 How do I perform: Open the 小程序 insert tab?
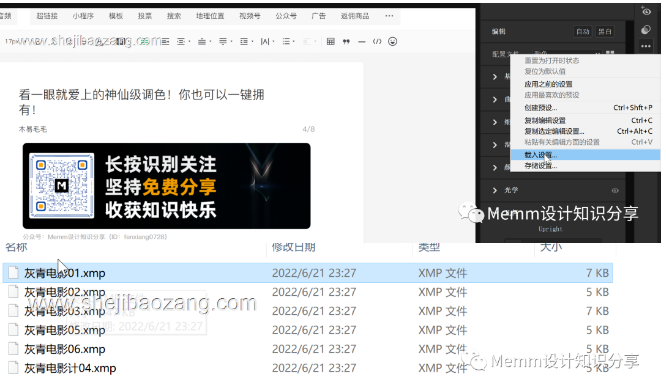[x=83, y=16]
